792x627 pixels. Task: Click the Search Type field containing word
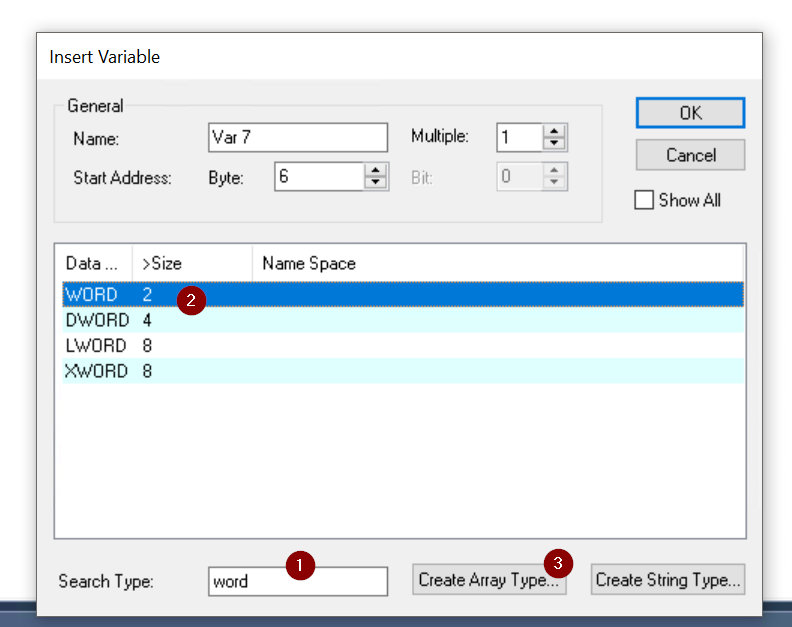[x=298, y=582]
